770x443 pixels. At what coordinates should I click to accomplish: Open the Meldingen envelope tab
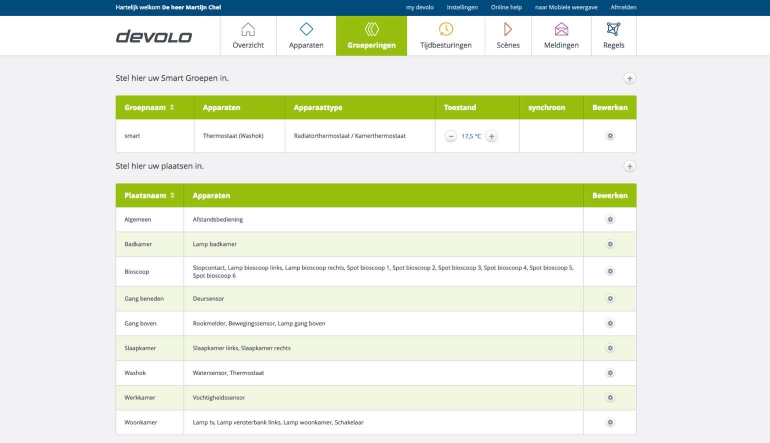tap(561, 36)
